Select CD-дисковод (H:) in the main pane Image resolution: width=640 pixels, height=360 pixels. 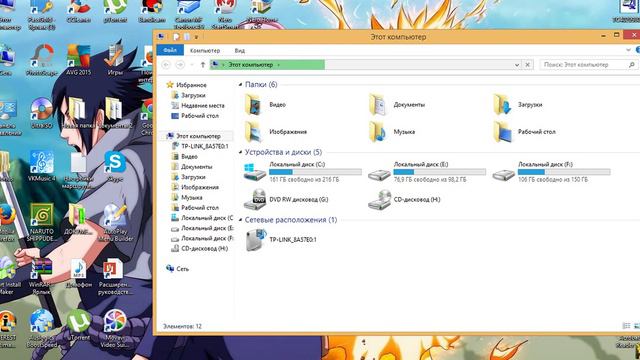(404, 200)
